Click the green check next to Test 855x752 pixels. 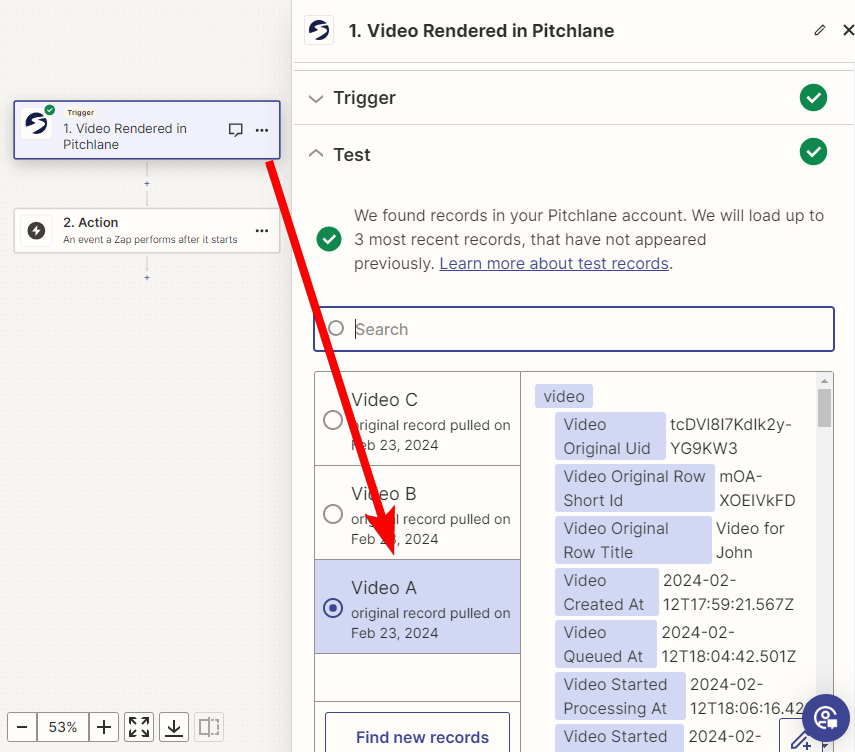813,152
